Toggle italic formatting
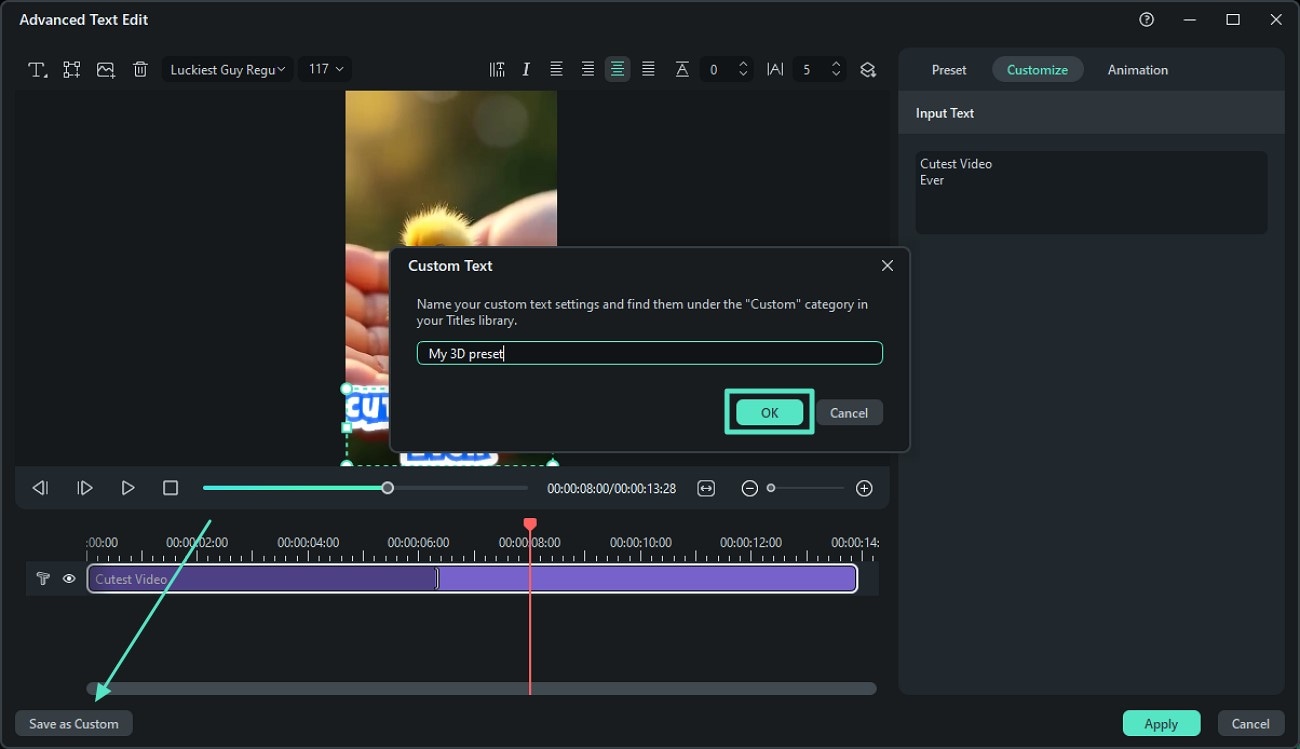Screen dimensions: 1300x749 (x=526, y=69)
